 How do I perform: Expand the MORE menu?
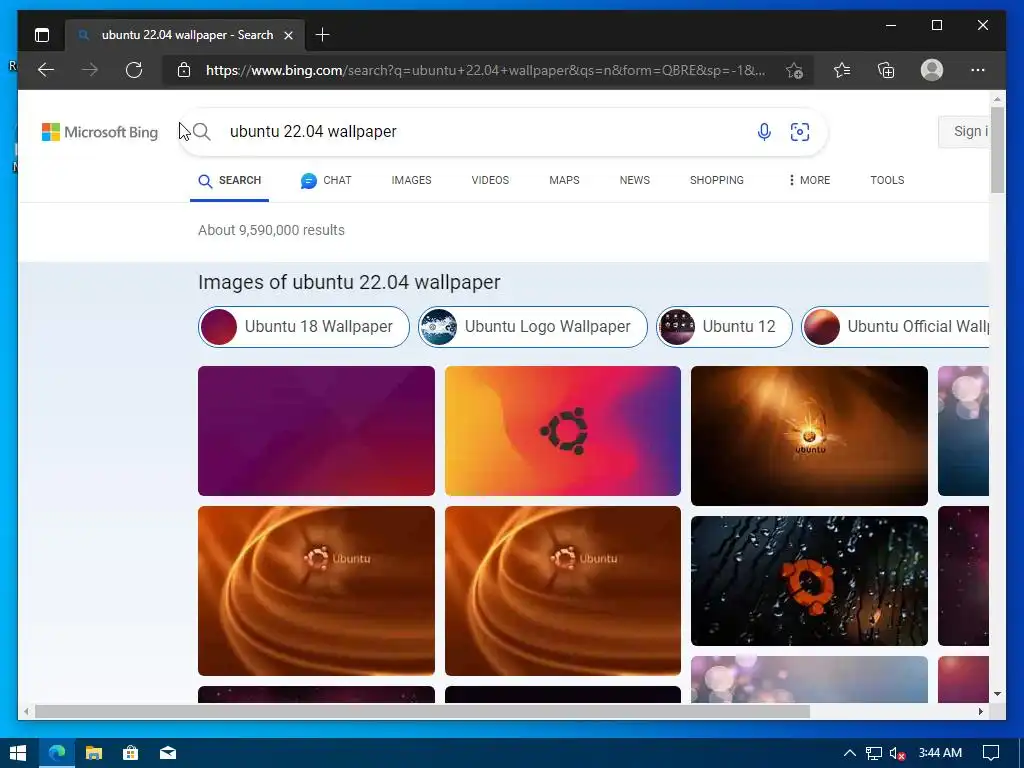point(809,180)
